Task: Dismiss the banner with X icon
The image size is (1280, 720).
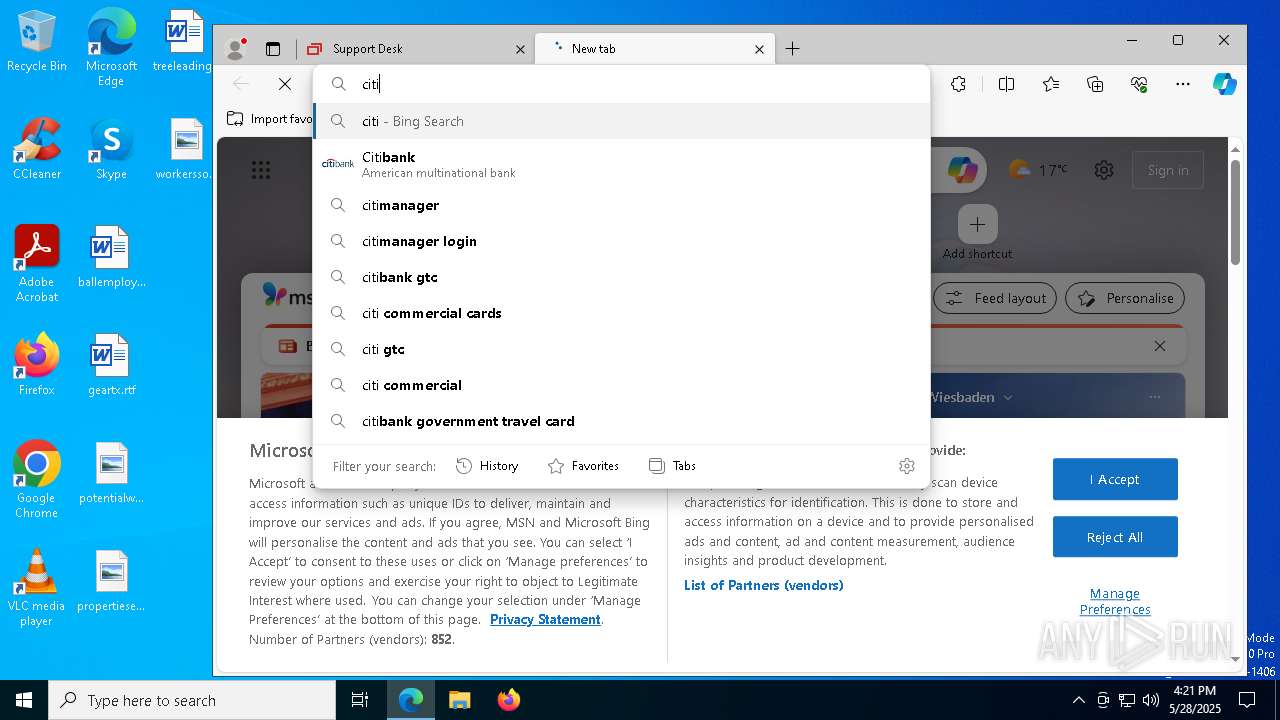Action: pyautogui.click(x=1159, y=346)
